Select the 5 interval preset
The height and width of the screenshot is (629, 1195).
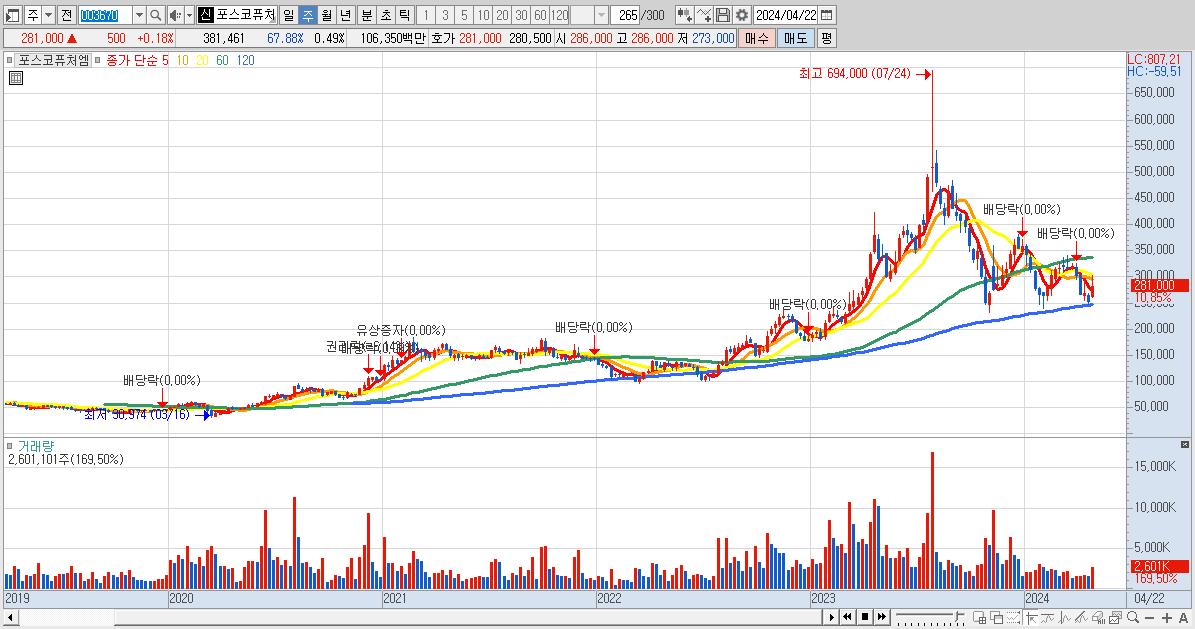[x=464, y=15]
